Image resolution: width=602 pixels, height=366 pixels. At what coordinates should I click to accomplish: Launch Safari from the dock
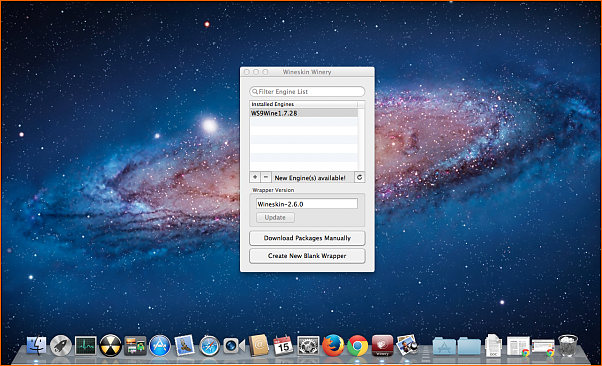209,345
